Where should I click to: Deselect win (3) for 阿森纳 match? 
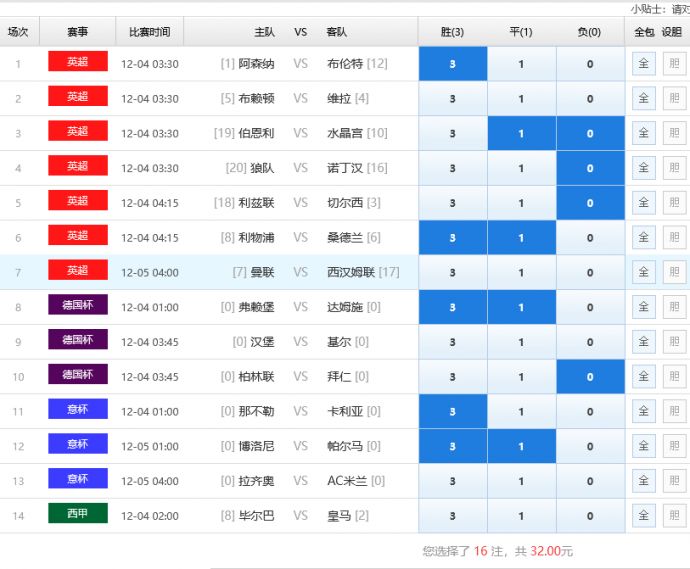pos(452,64)
